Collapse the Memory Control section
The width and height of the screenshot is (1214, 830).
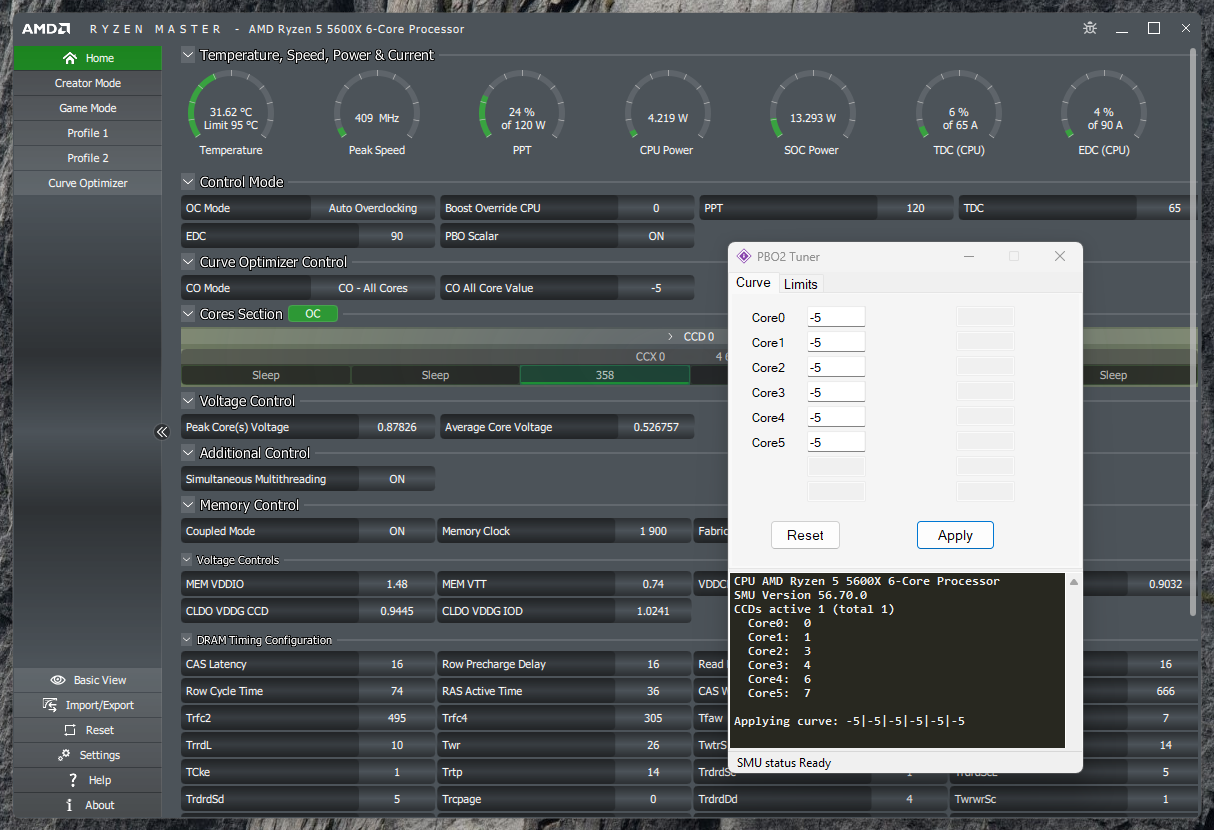point(188,505)
